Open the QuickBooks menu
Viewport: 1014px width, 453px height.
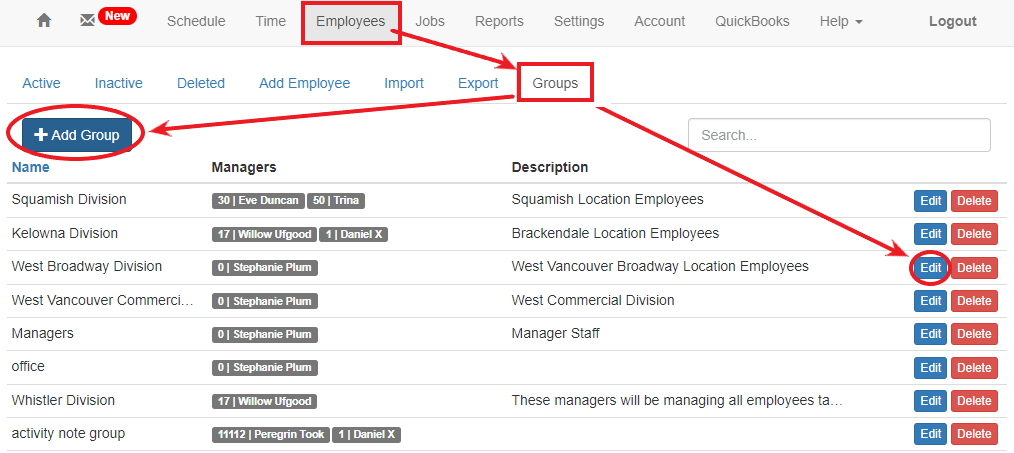point(751,21)
